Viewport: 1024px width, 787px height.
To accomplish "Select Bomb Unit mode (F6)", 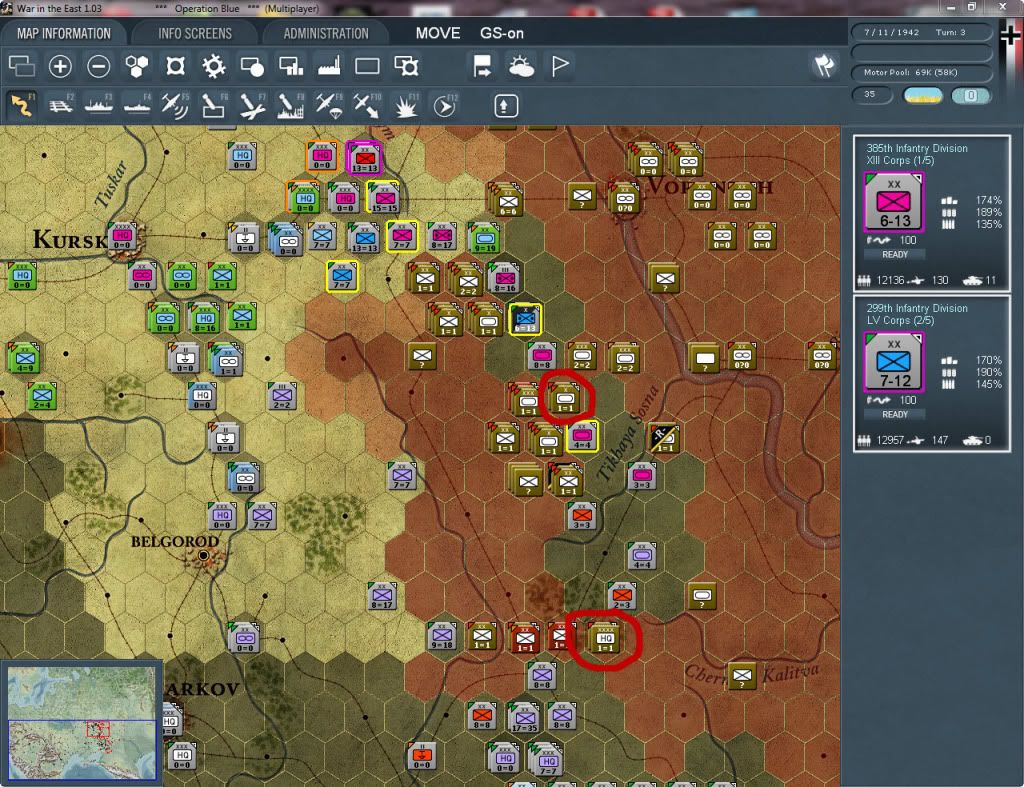I will pos(214,106).
